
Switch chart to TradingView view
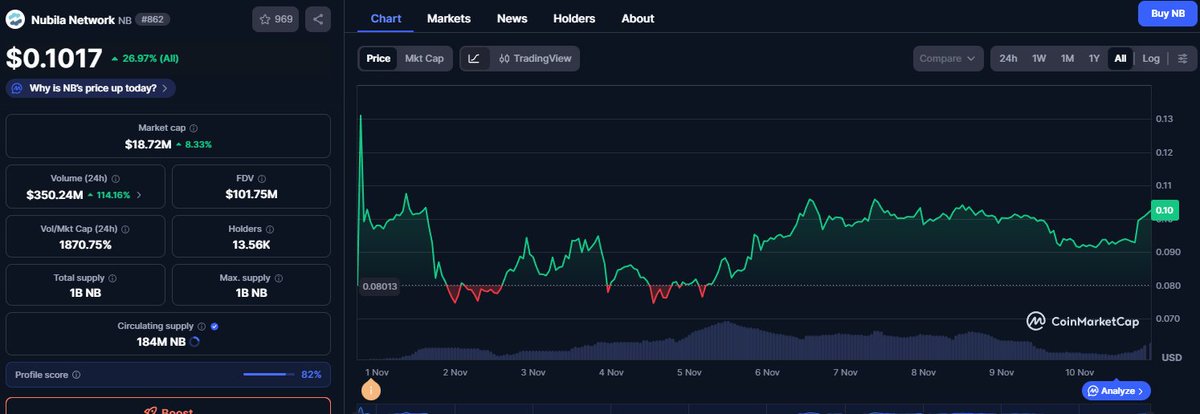coord(535,58)
